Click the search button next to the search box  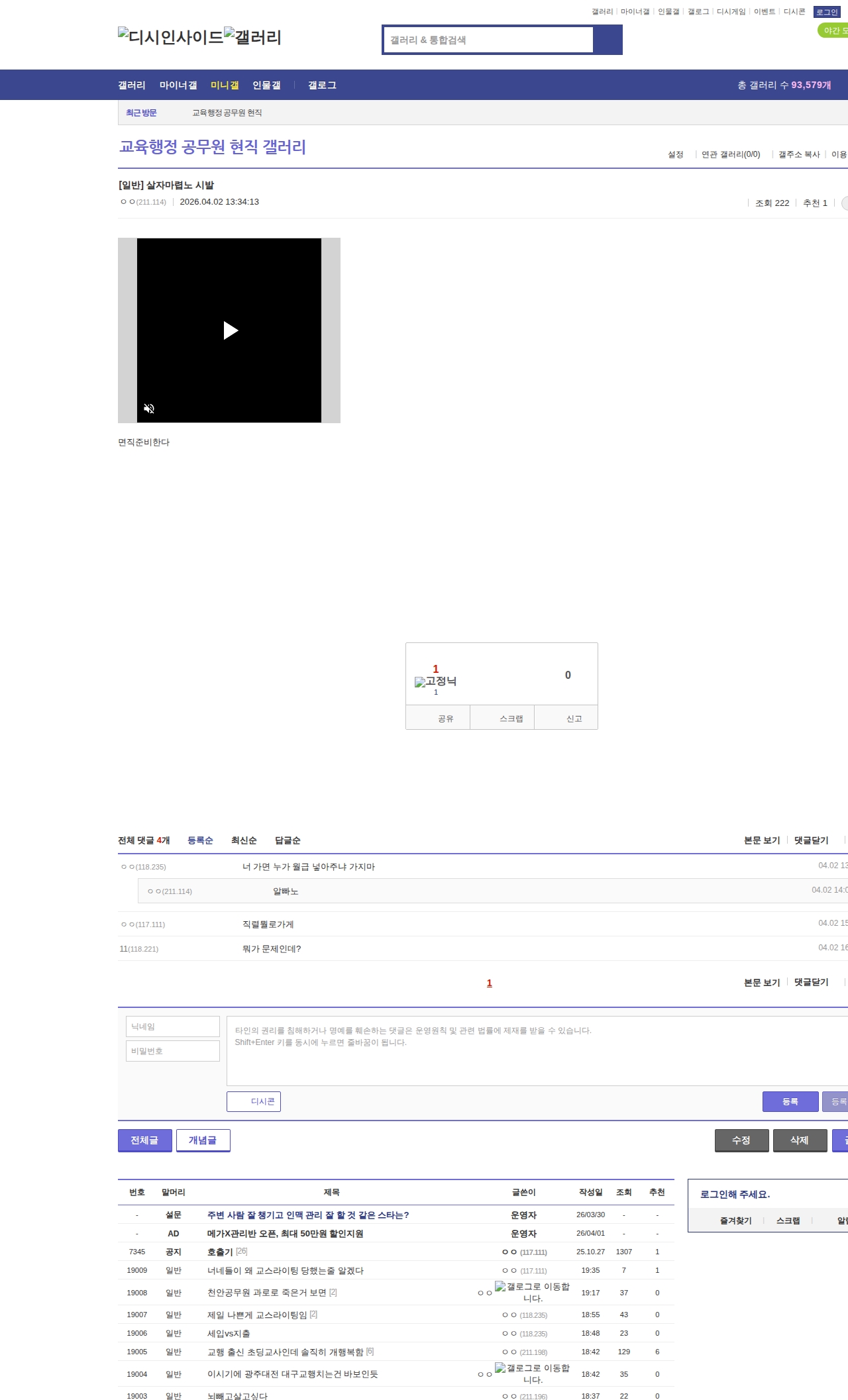(608, 40)
